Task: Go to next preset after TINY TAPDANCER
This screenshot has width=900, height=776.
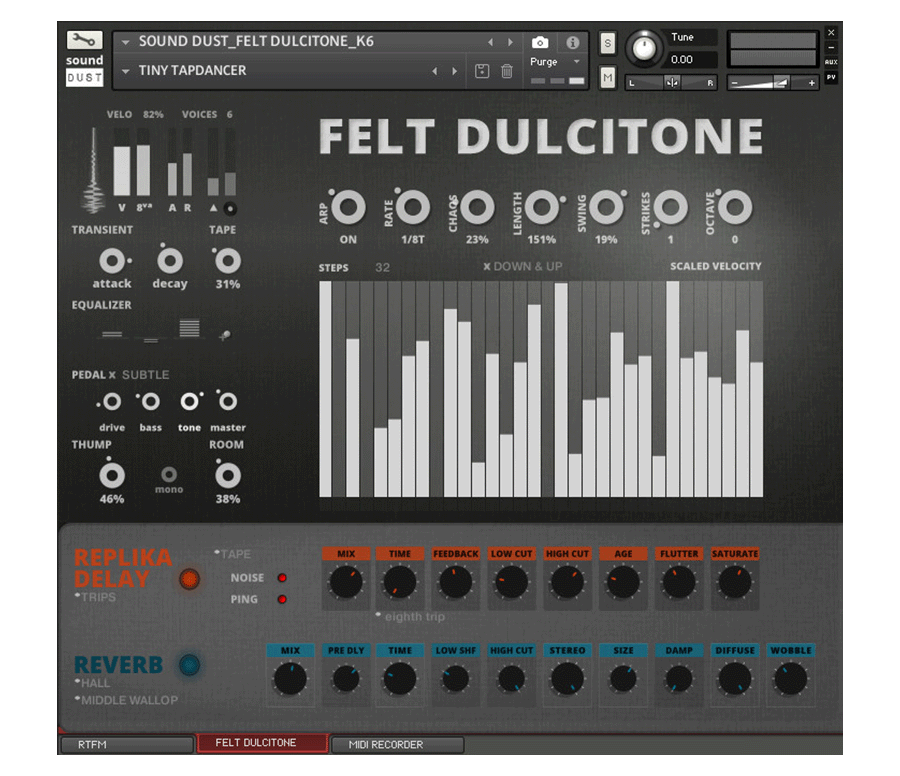Action: 454,71
